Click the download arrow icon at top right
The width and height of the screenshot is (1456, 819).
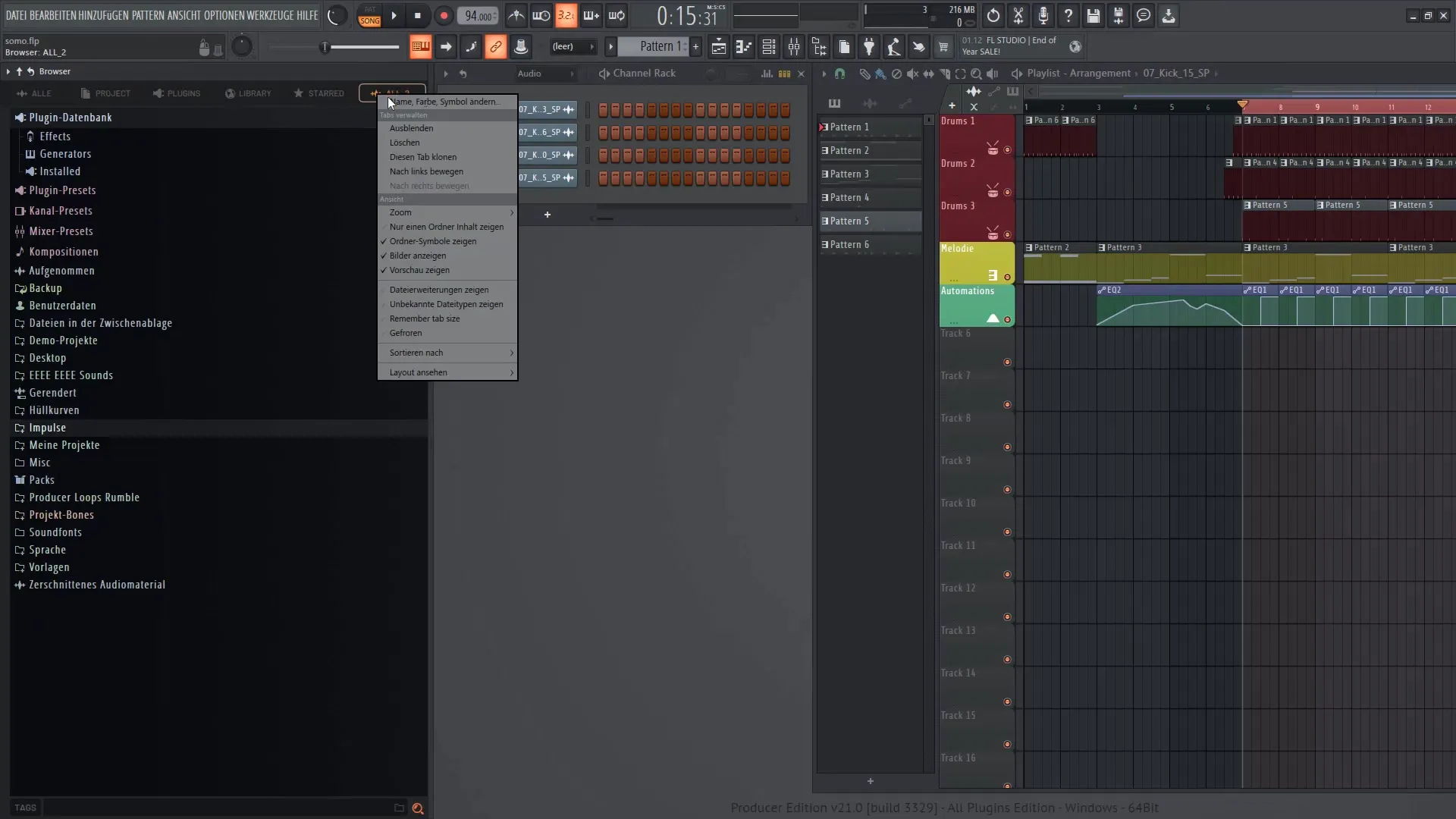[x=1169, y=16]
